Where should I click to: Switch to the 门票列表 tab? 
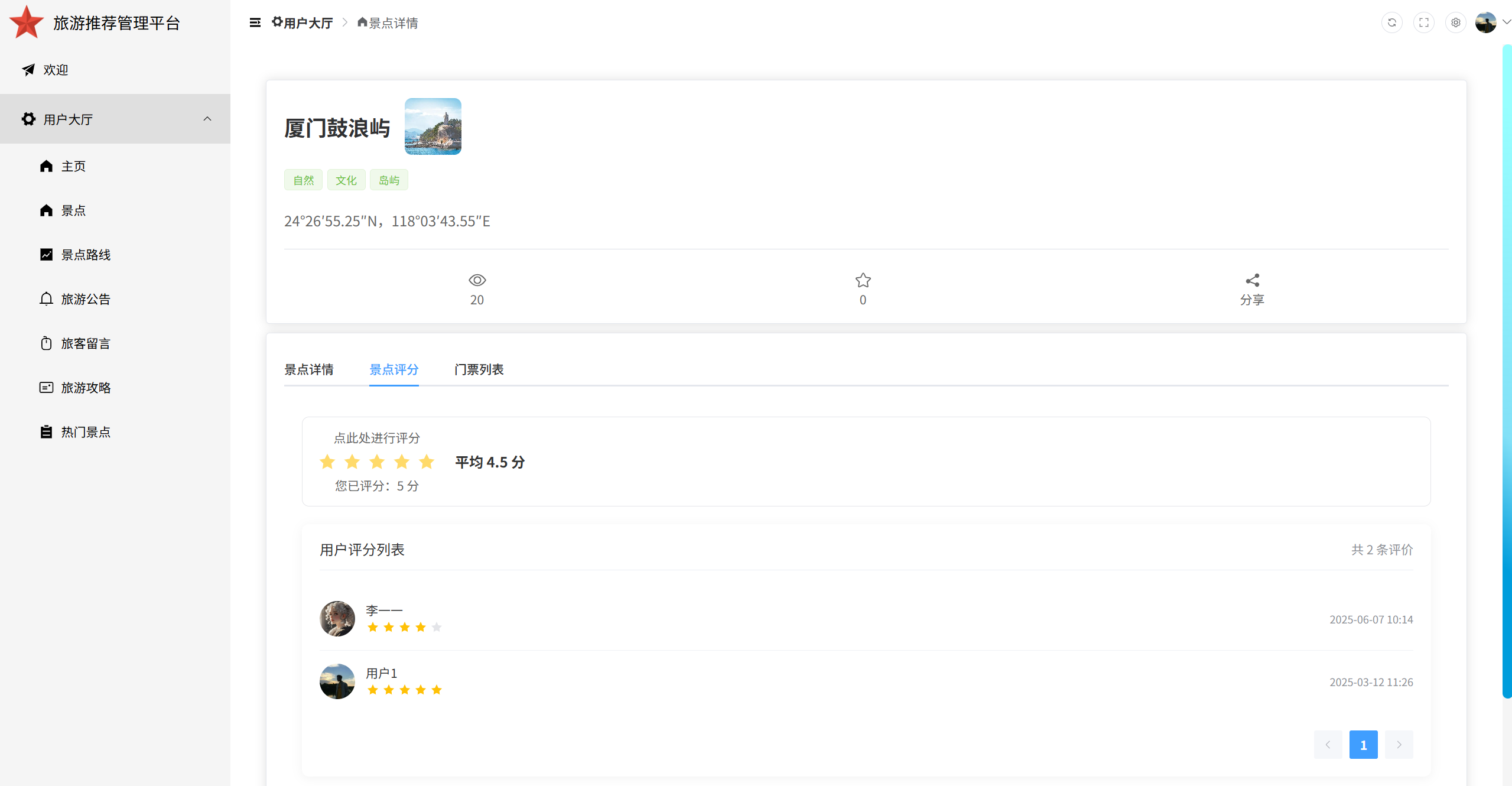pyautogui.click(x=479, y=369)
